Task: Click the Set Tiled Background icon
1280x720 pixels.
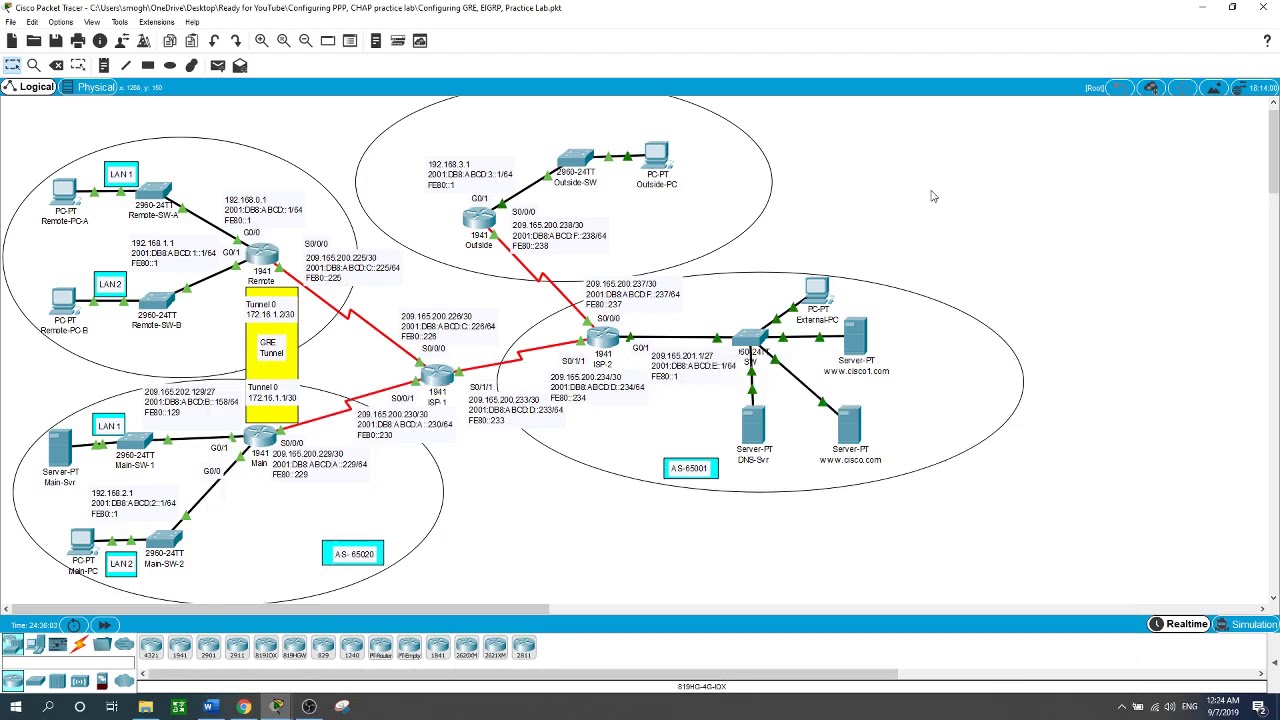Action: (1213, 88)
